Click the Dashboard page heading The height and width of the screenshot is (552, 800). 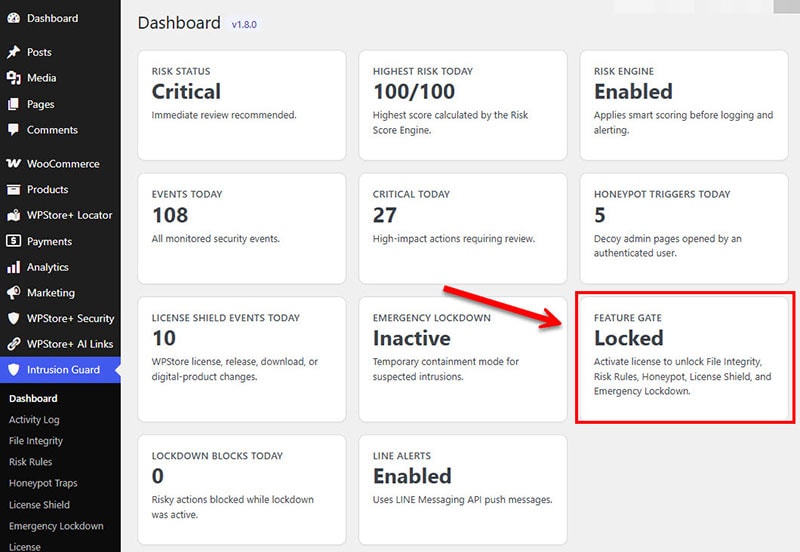pos(179,23)
